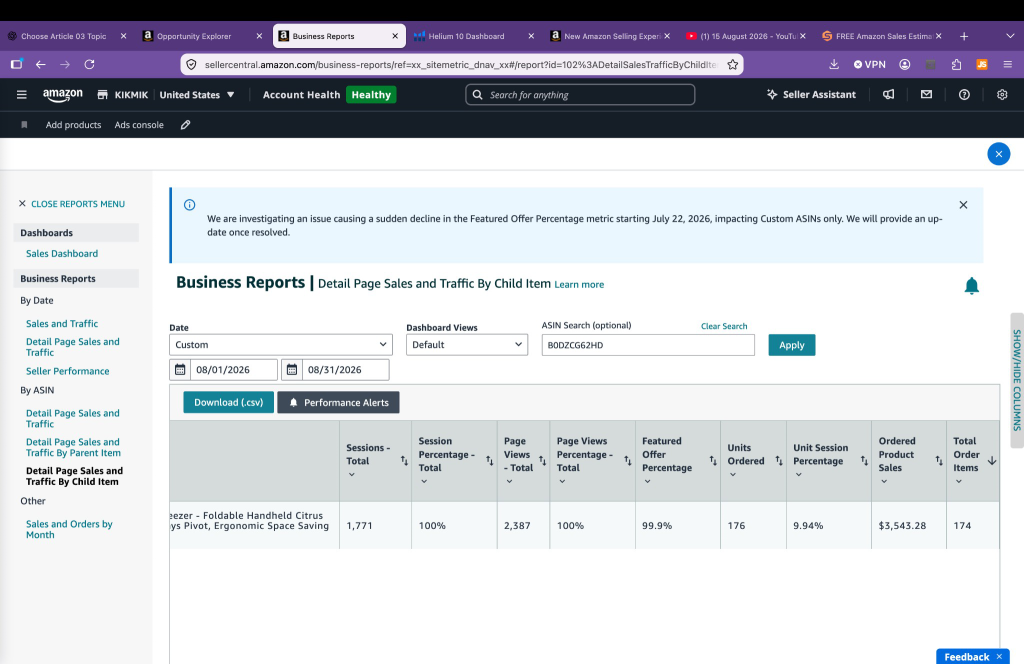1024x664 pixels.
Task: Click the start date field 08/01/2026
Action: [x=234, y=370]
